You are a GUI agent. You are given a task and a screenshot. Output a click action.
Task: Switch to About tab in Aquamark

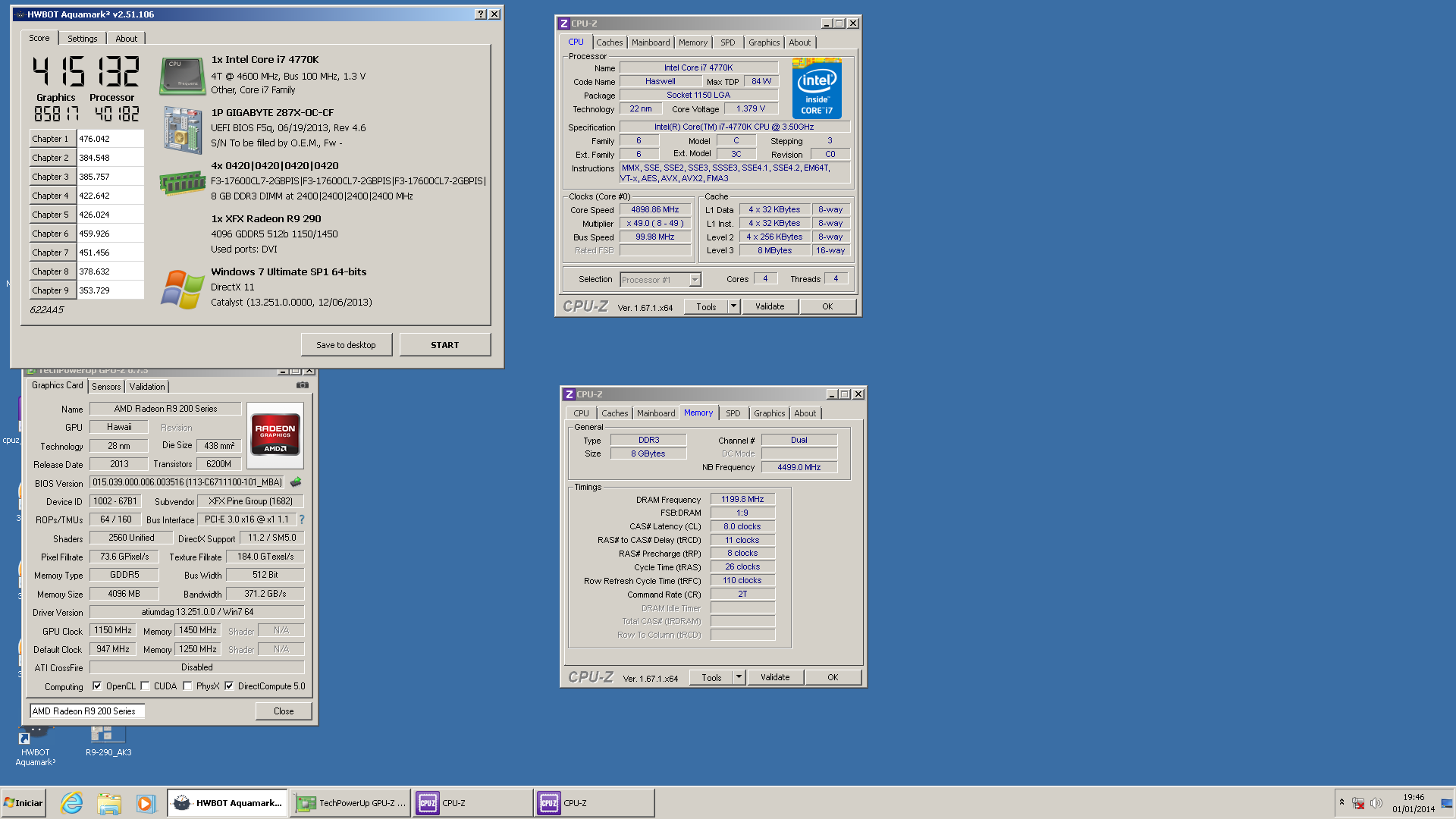tap(127, 39)
